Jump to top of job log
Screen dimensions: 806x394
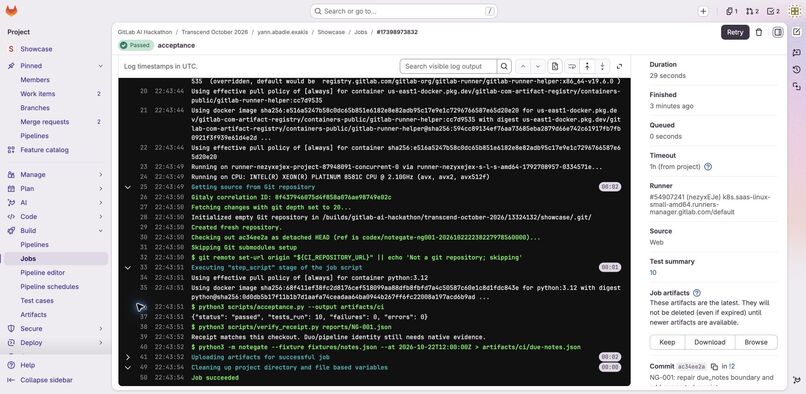[x=587, y=66]
